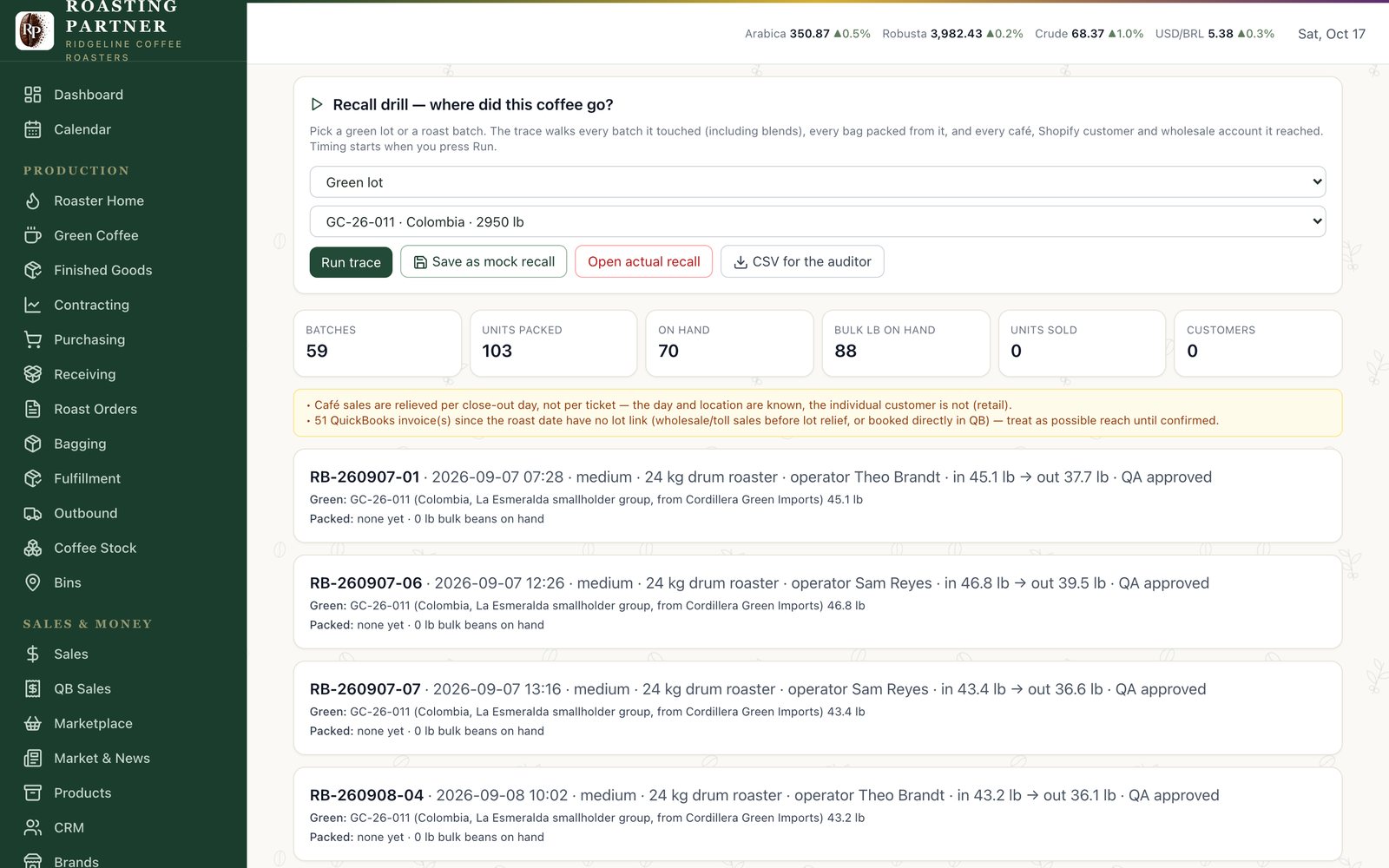Click the USD/BRL 5.38 ticker

(x=1215, y=34)
